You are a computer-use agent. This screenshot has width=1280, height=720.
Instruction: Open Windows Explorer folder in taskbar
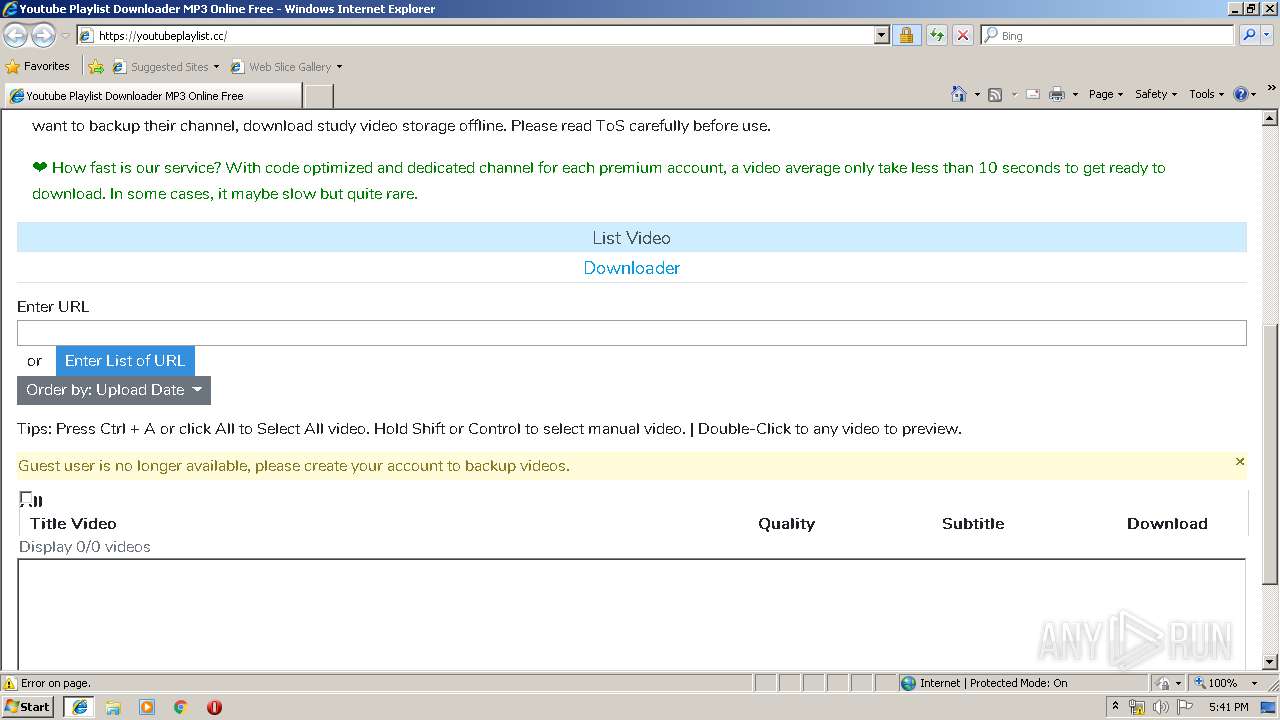pos(113,707)
